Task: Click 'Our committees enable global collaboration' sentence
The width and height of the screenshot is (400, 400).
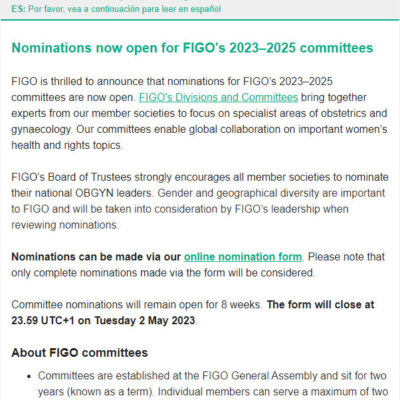Action: [232, 129]
